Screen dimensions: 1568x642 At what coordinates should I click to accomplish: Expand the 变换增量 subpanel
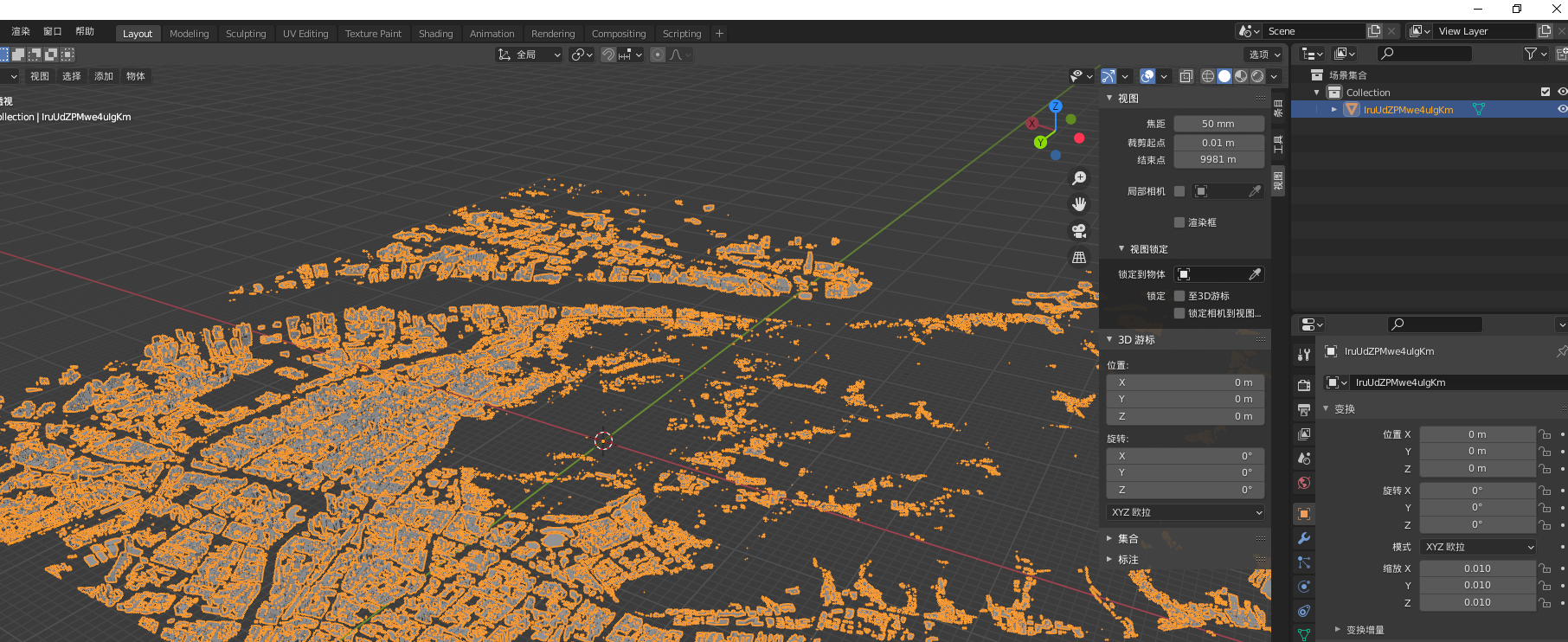tap(1338, 630)
